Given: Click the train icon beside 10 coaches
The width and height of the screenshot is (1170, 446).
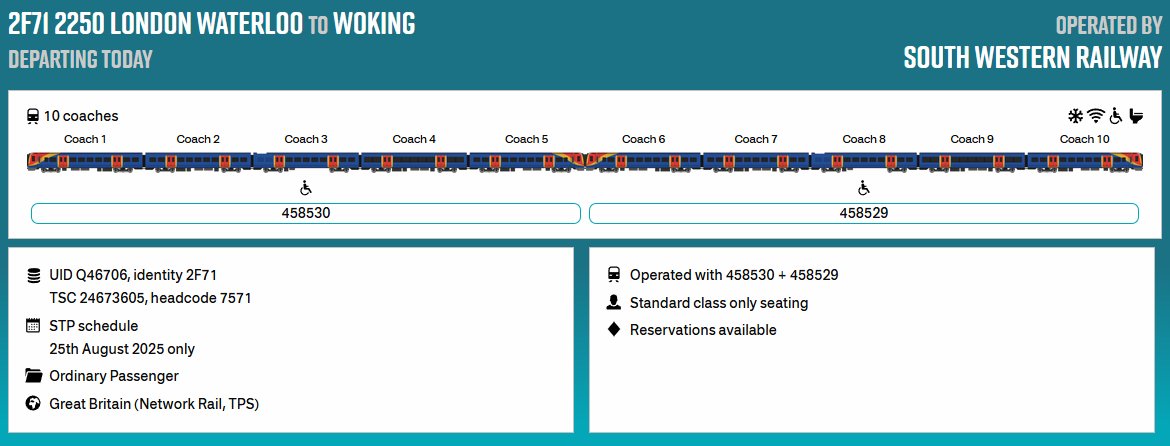Looking at the screenshot, I should (33, 116).
